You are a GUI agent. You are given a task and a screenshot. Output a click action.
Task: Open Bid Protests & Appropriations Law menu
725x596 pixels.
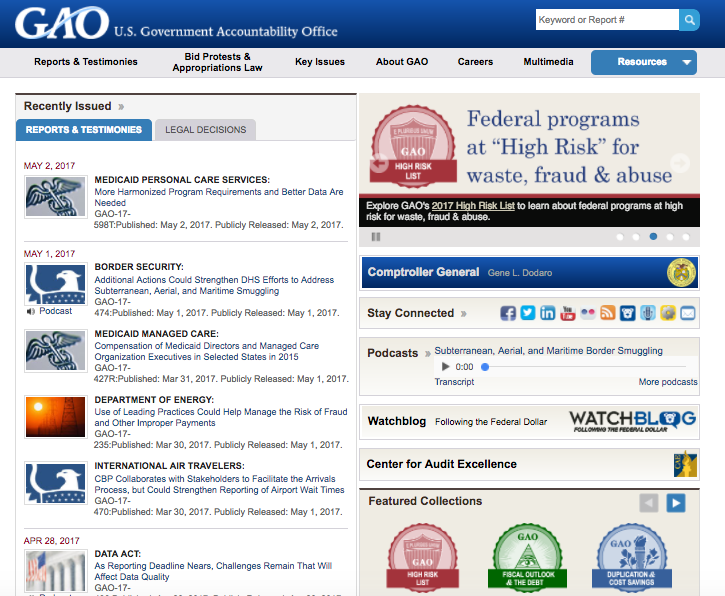[217, 62]
